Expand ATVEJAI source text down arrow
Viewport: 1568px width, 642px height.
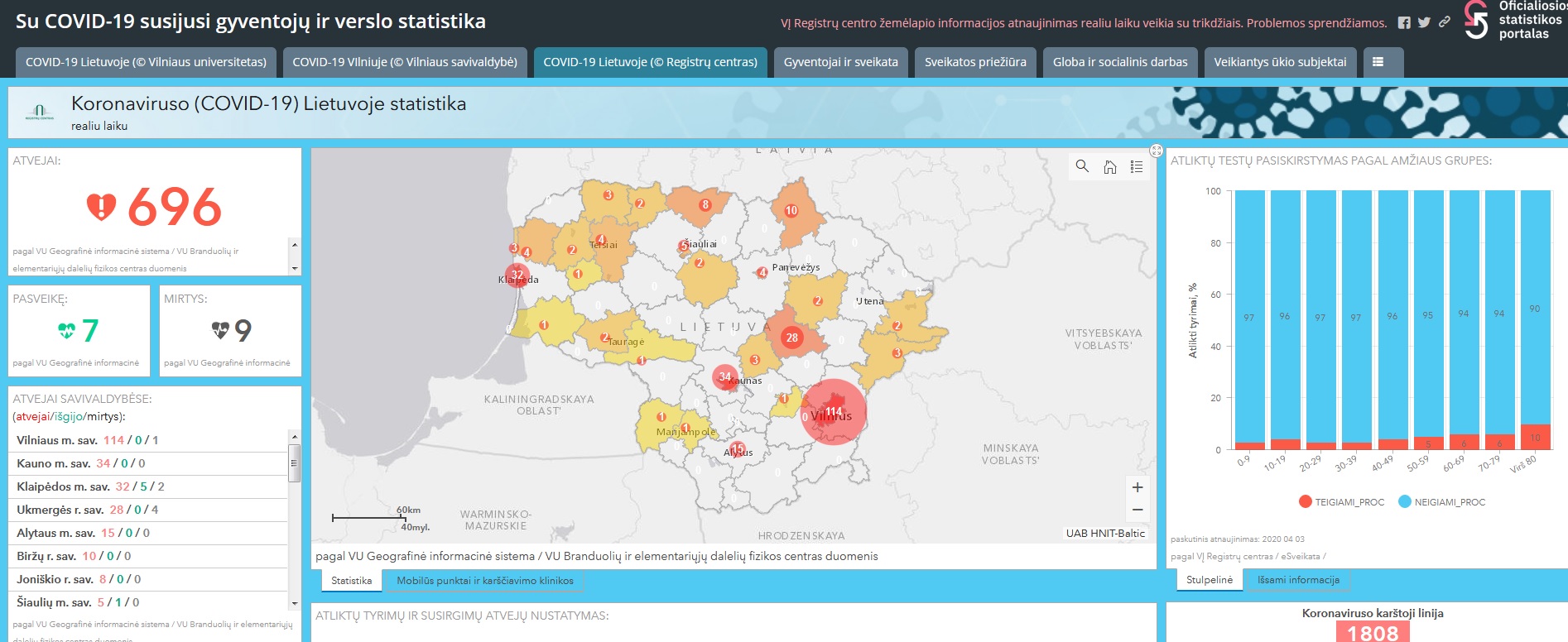[x=295, y=268]
